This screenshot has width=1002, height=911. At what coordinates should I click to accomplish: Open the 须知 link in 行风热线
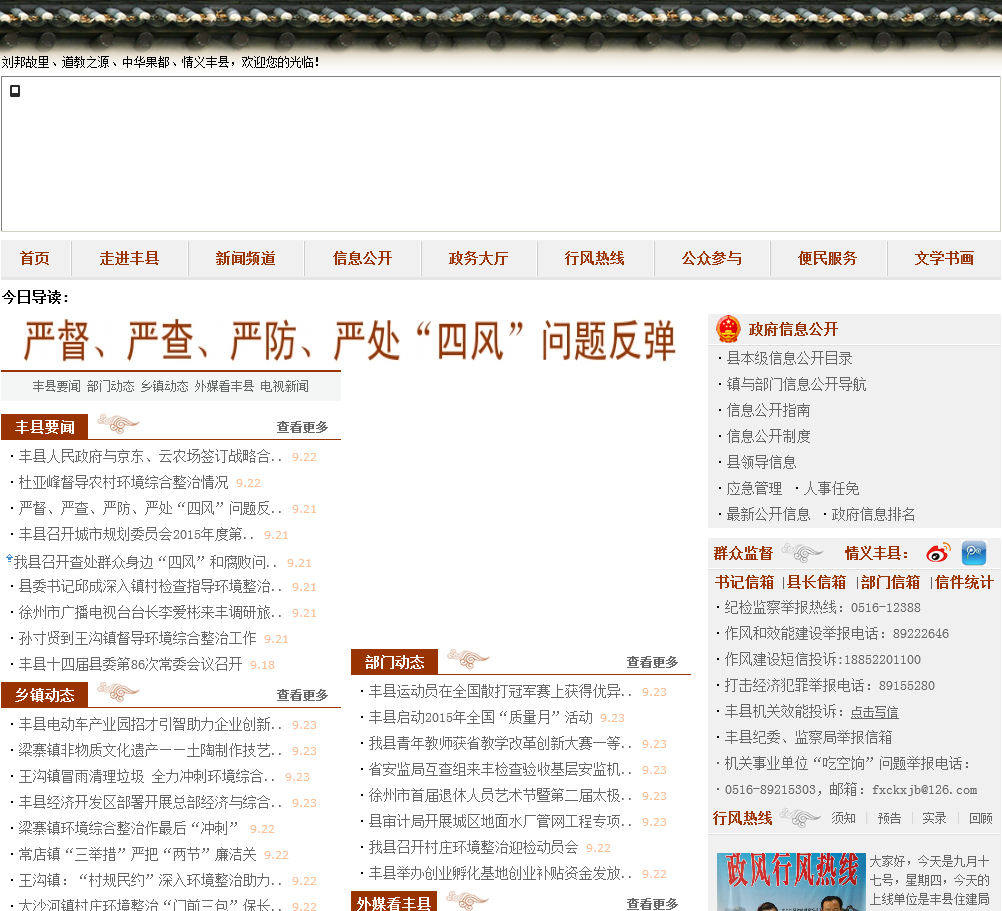(844, 818)
